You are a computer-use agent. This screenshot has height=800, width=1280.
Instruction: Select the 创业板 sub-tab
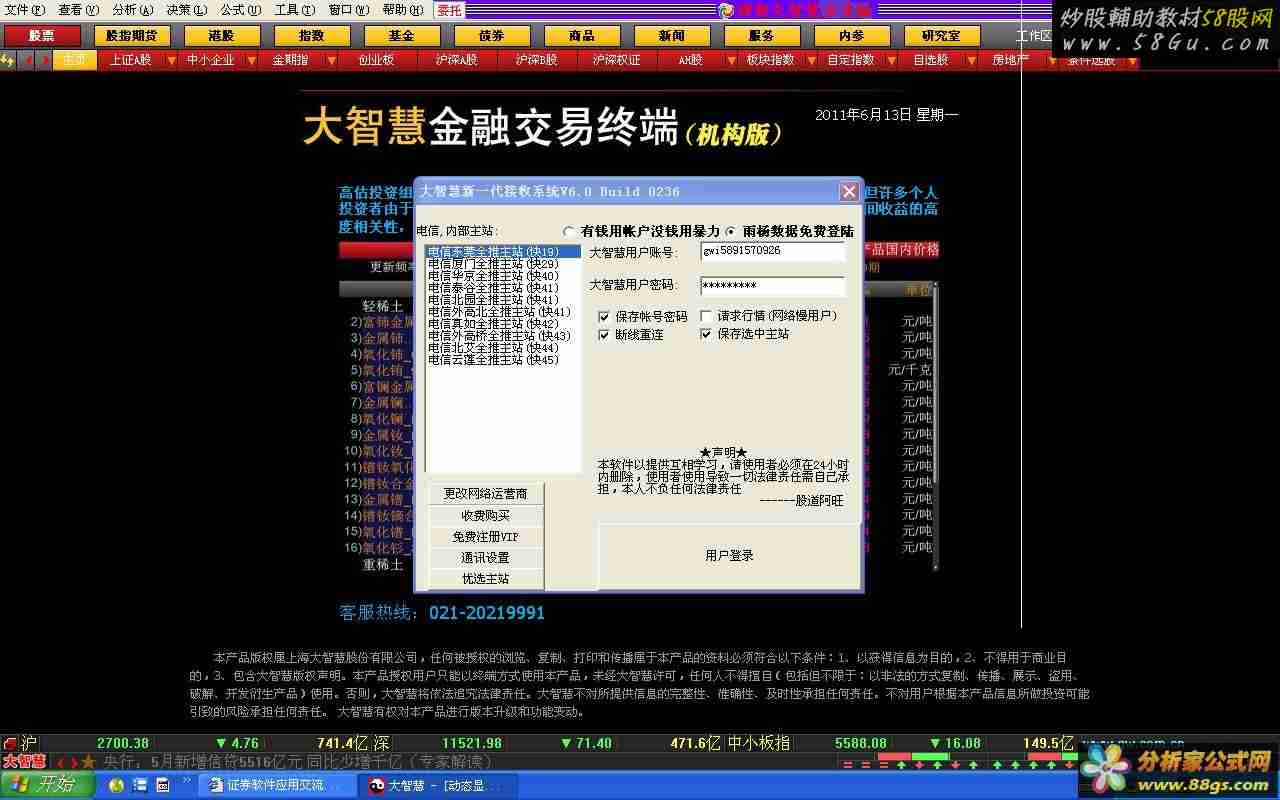click(x=376, y=60)
